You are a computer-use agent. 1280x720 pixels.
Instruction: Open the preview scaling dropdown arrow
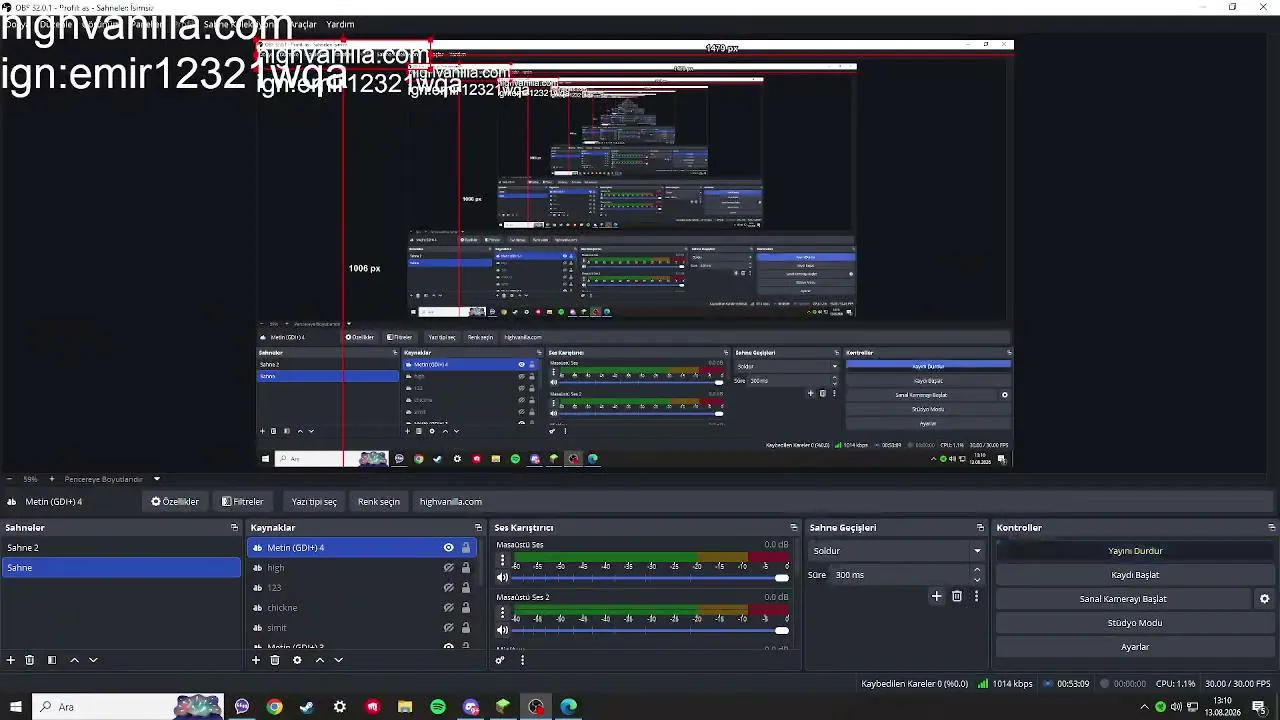156,479
